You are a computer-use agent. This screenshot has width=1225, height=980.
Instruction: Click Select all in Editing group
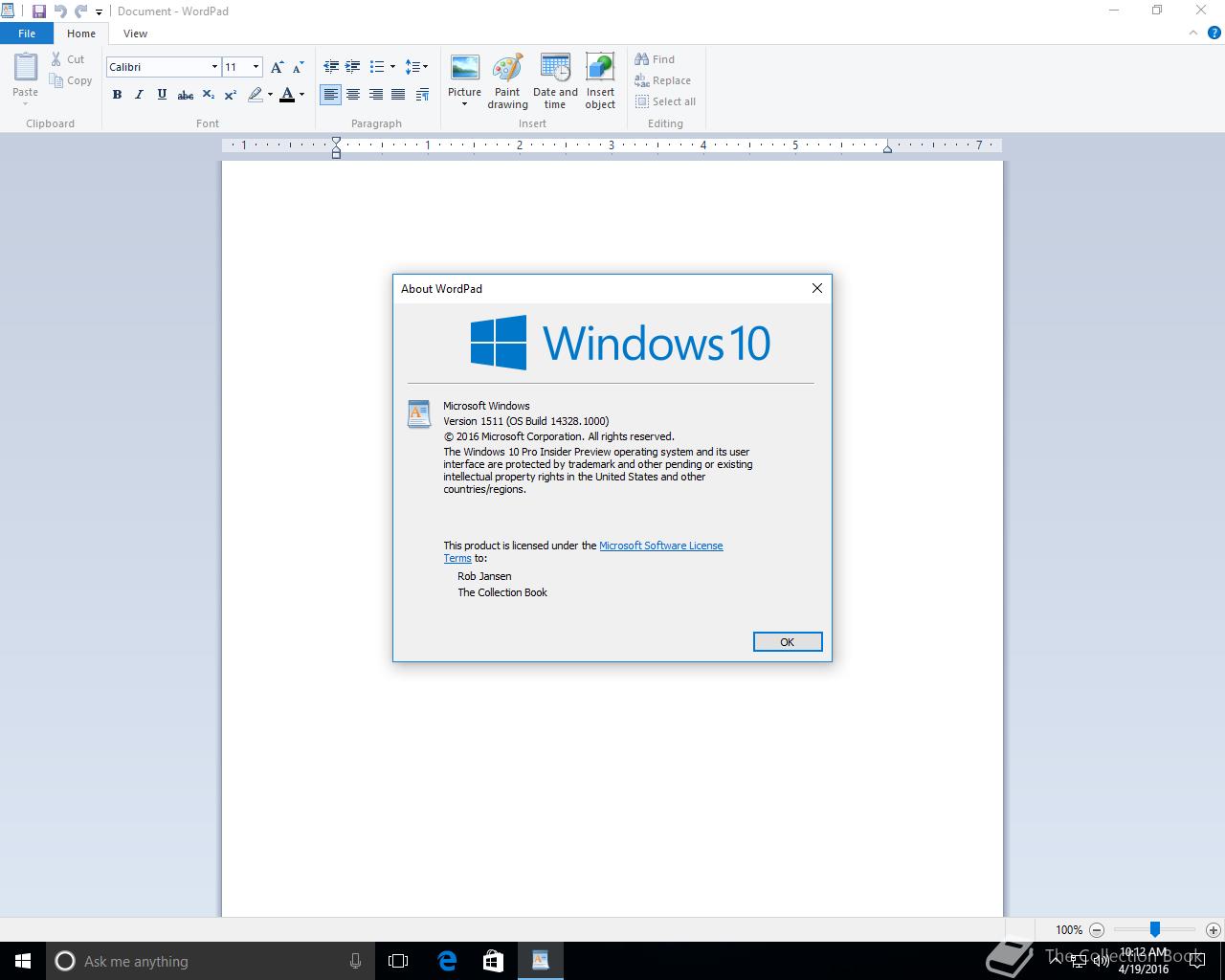(x=665, y=101)
